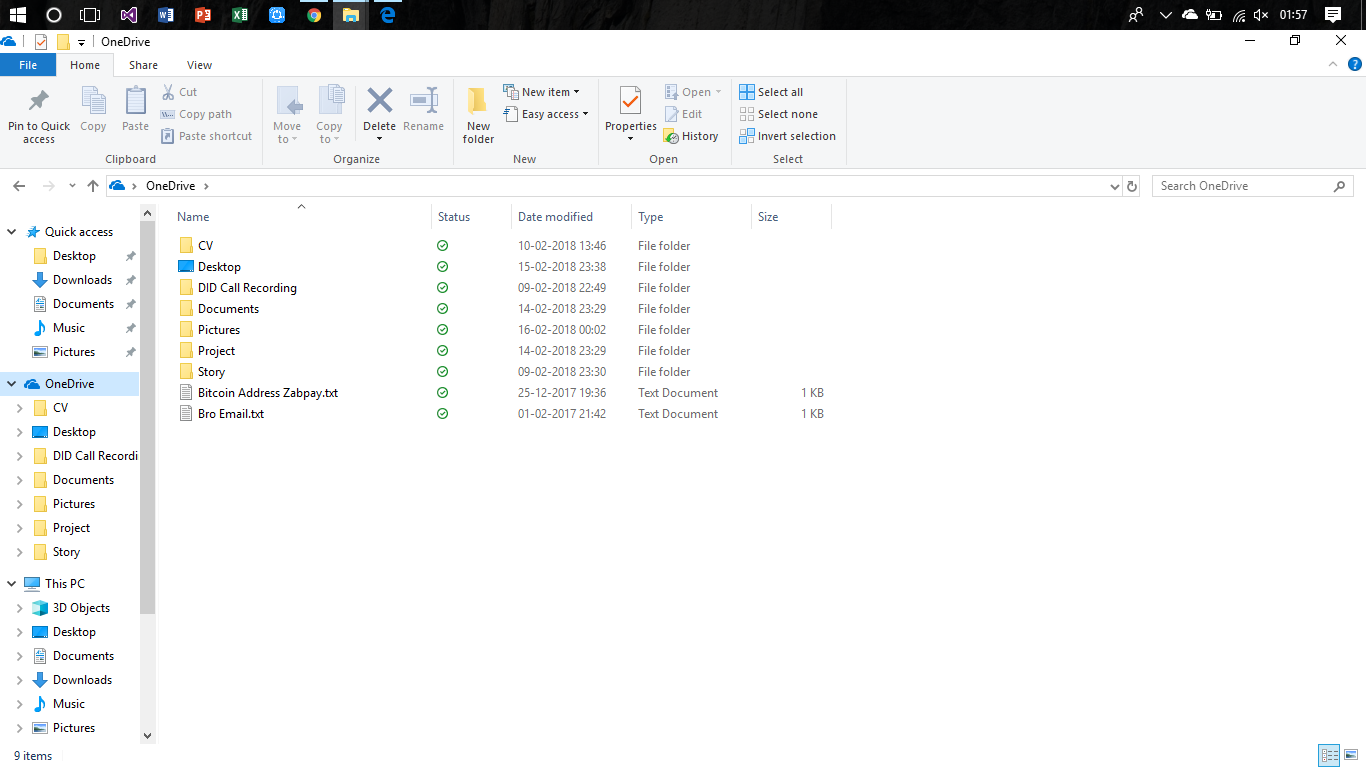Collapse the This PC tree node
The height and width of the screenshot is (768, 1366).
(12, 584)
